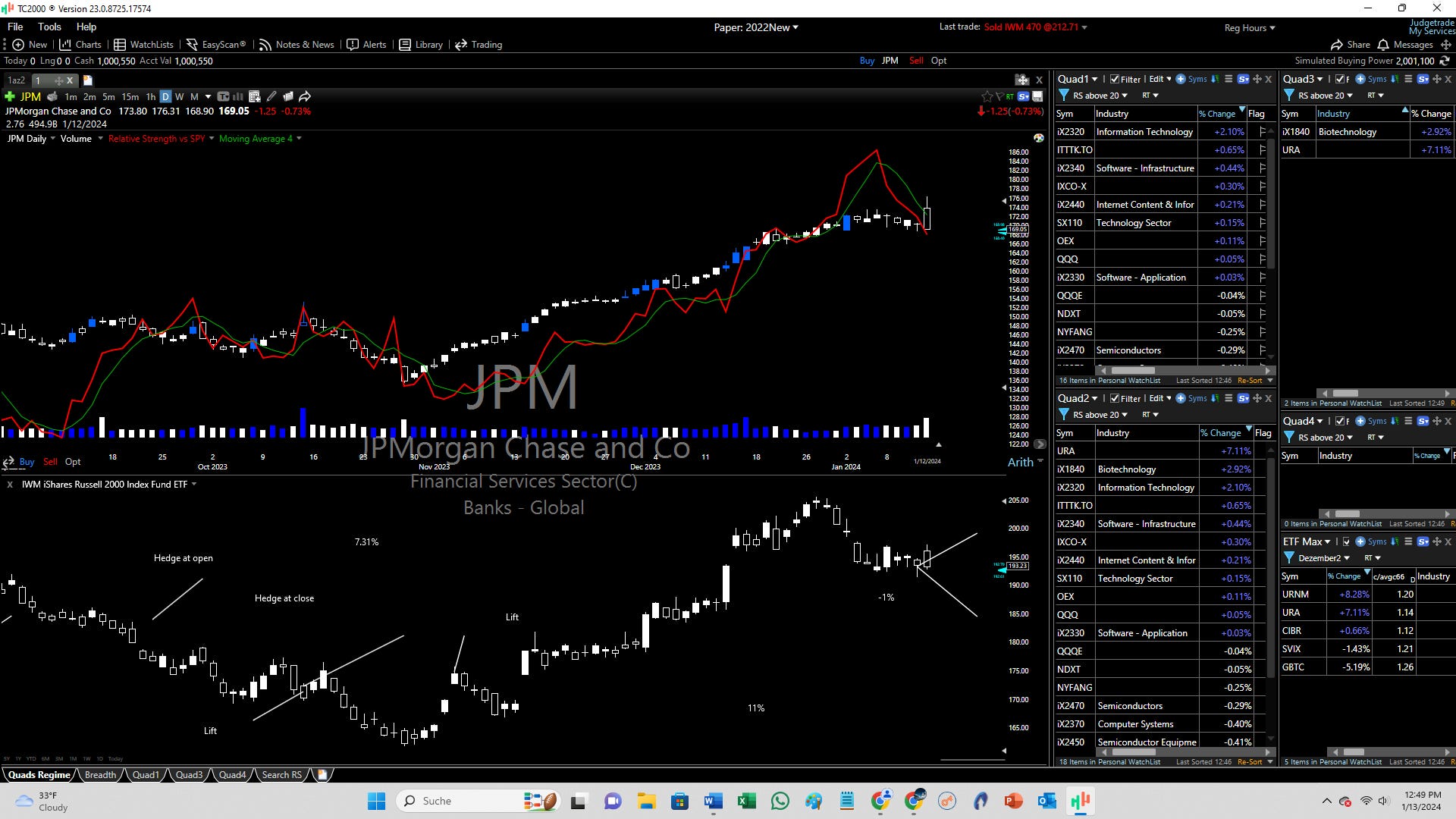Open the Reg Hours dropdown

[x=1249, y=28]
